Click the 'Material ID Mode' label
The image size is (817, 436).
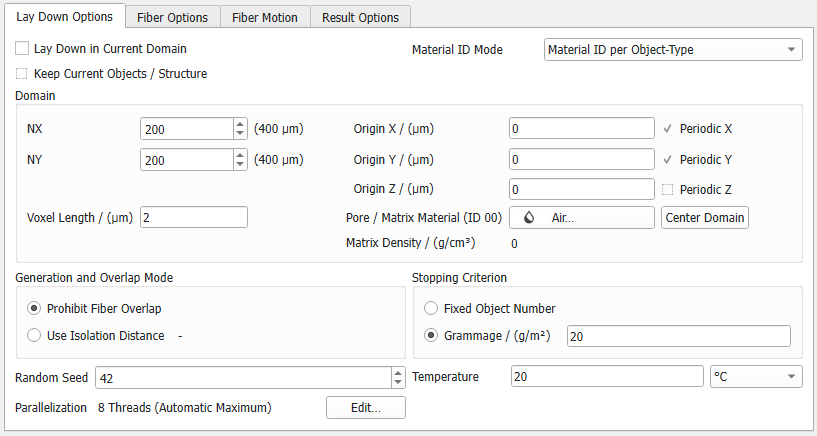pos(457,49)
